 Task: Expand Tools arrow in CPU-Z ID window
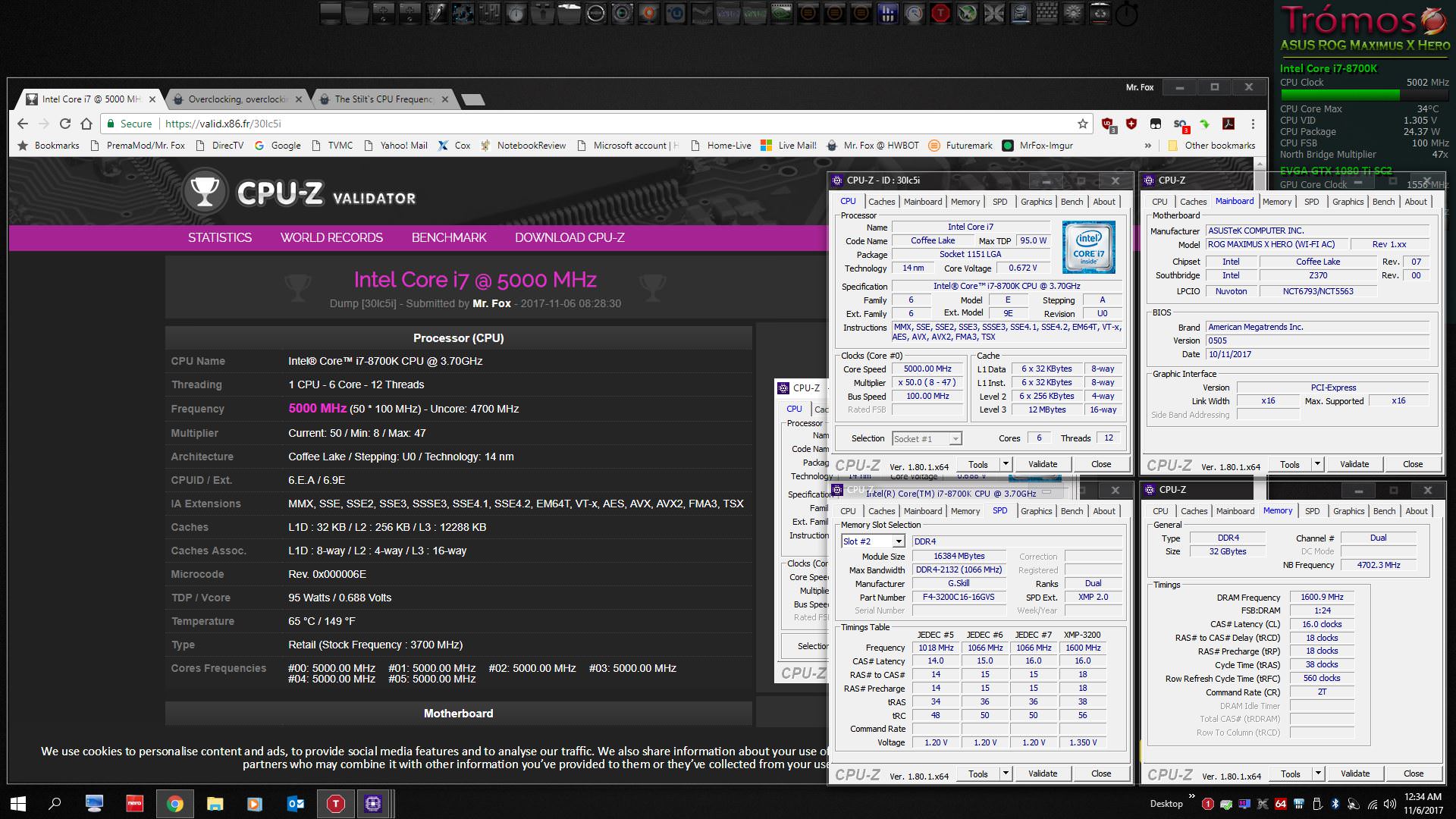(1006, 464)
